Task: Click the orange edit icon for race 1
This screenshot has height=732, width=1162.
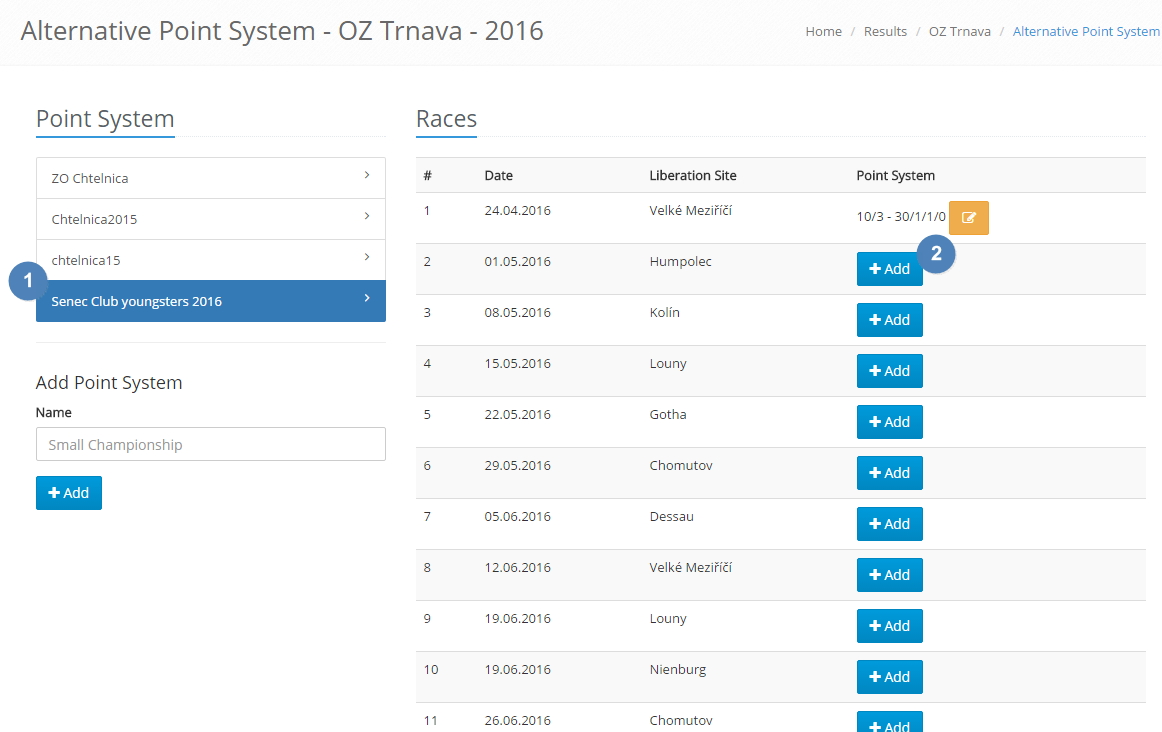Action: click(x=968, y=218)
